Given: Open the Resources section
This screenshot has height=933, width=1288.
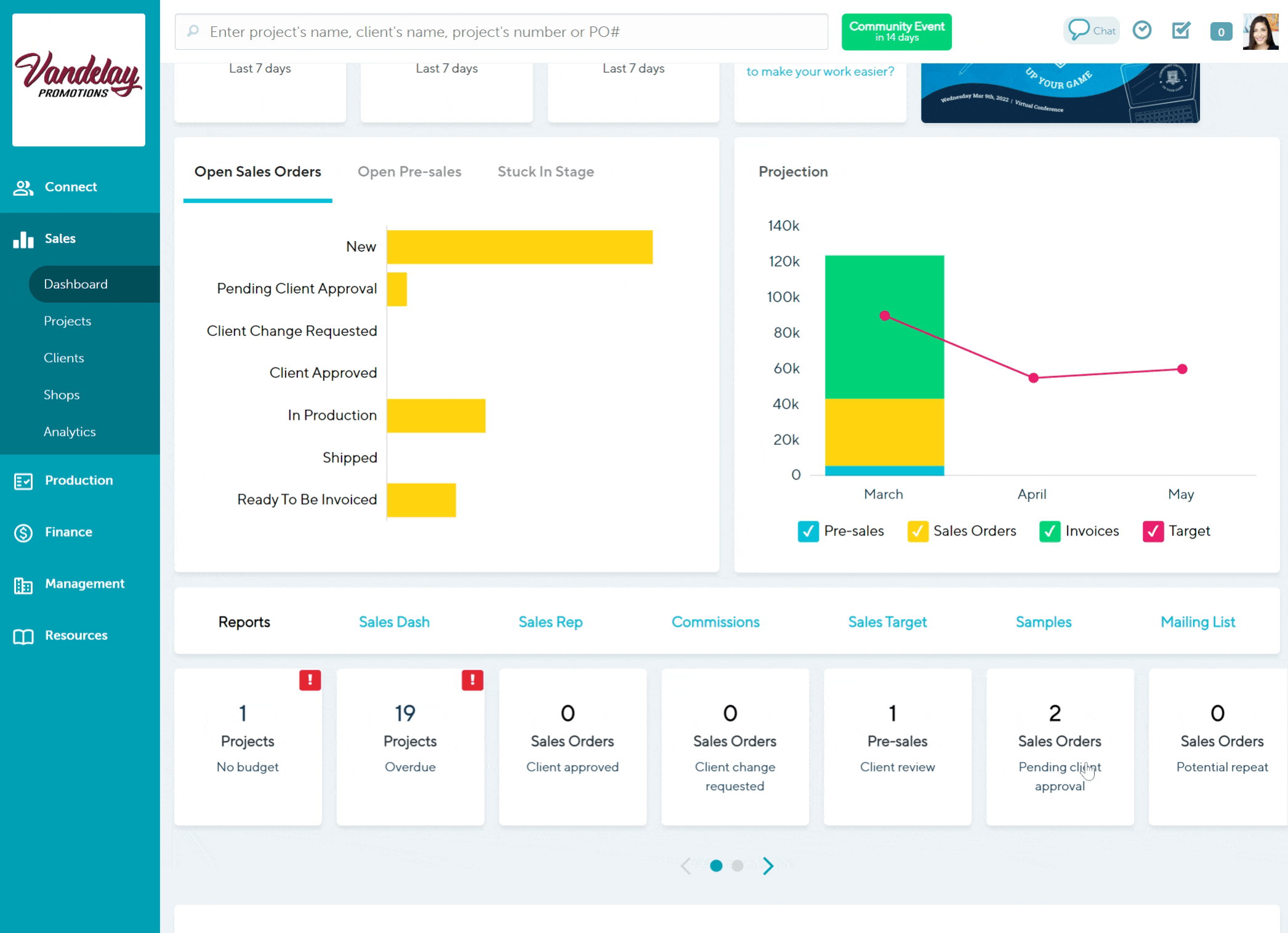Looking at the screenshot, I should [x=76, y=635].
